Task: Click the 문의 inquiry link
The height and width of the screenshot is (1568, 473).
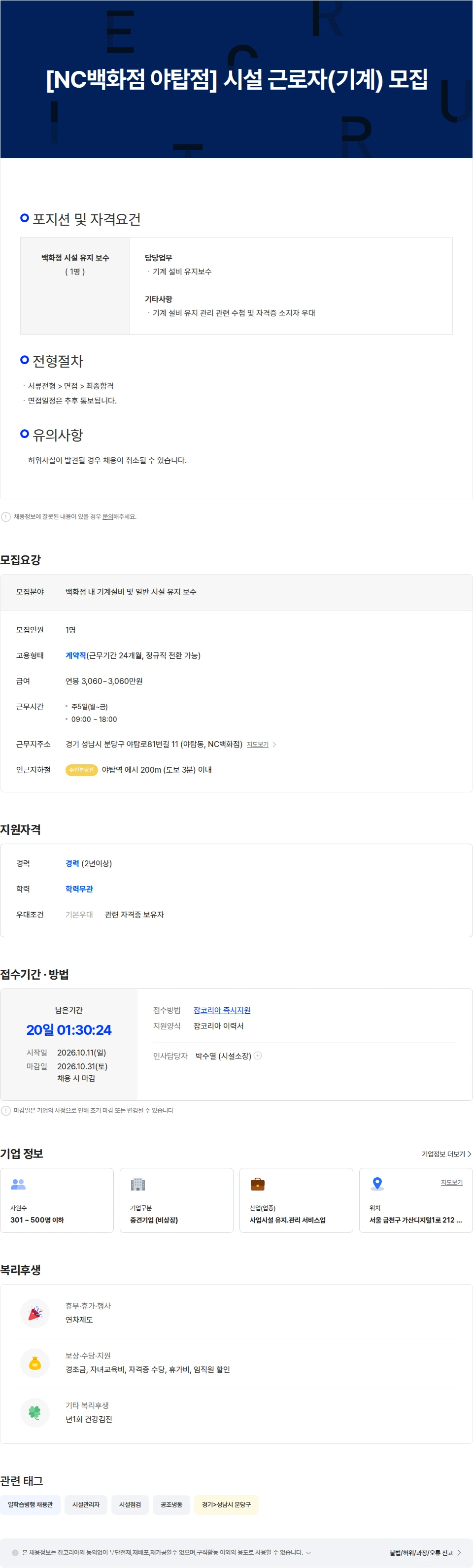Action: (x=108, y=517)
